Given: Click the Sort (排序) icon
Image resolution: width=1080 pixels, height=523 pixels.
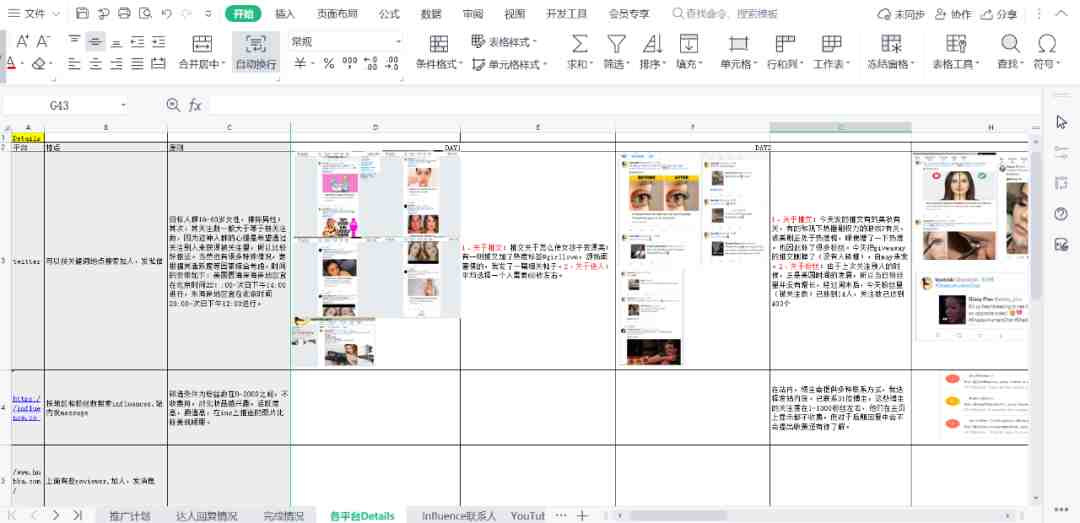Looking at the screenshot, I should pyautogui.click(x=653, y=43).
